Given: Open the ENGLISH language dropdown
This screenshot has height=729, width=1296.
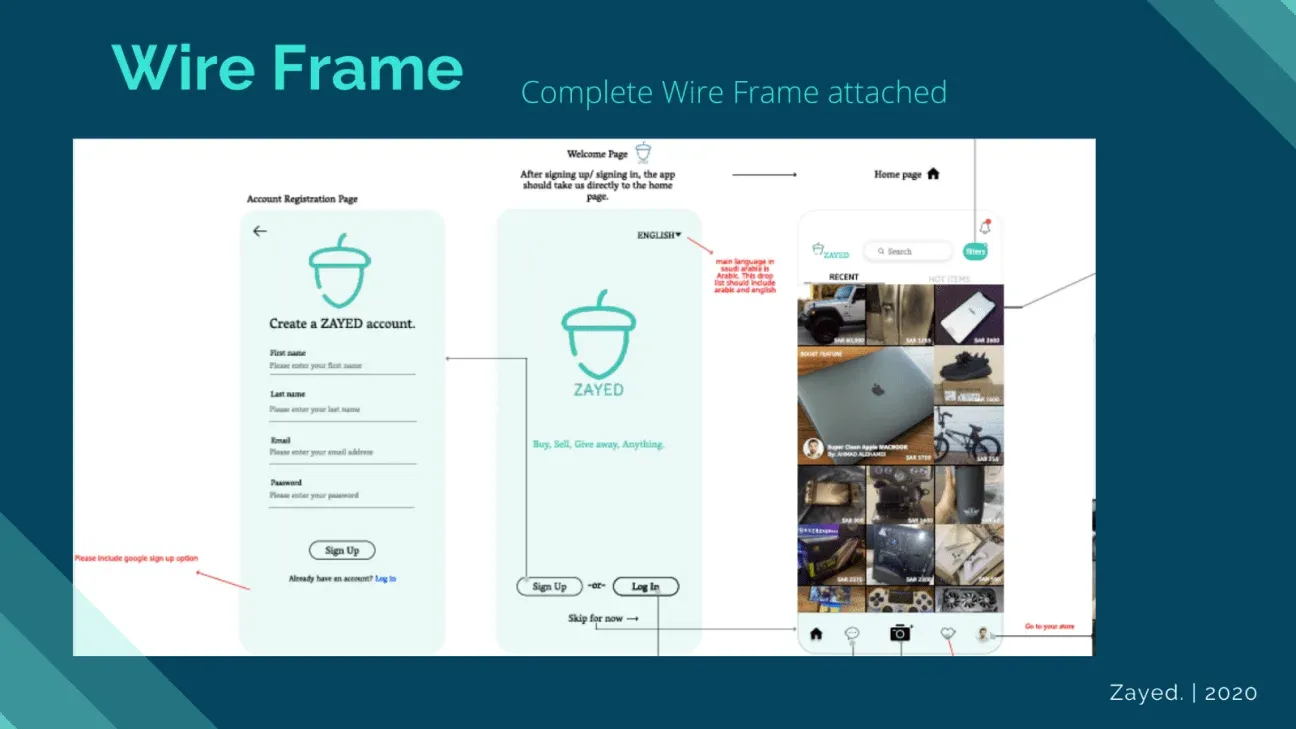Looking at the screenshot, I should 657,234.
